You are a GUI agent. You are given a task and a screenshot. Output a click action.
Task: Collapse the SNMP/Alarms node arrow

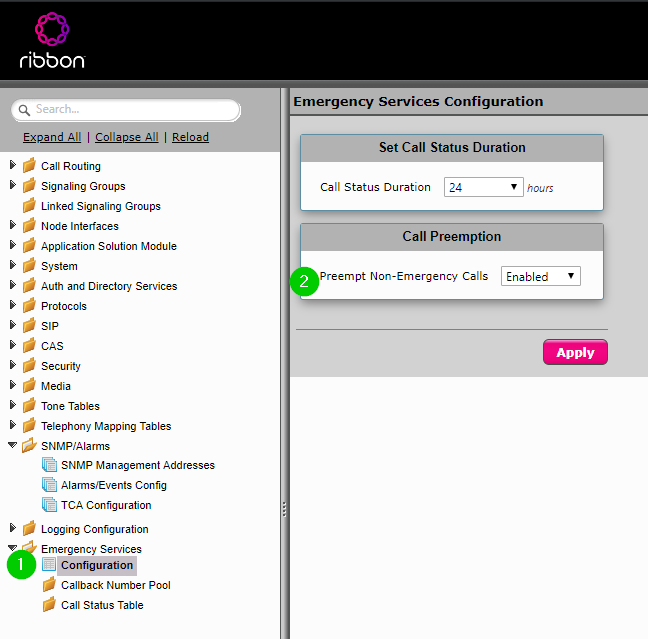point(12,445)
